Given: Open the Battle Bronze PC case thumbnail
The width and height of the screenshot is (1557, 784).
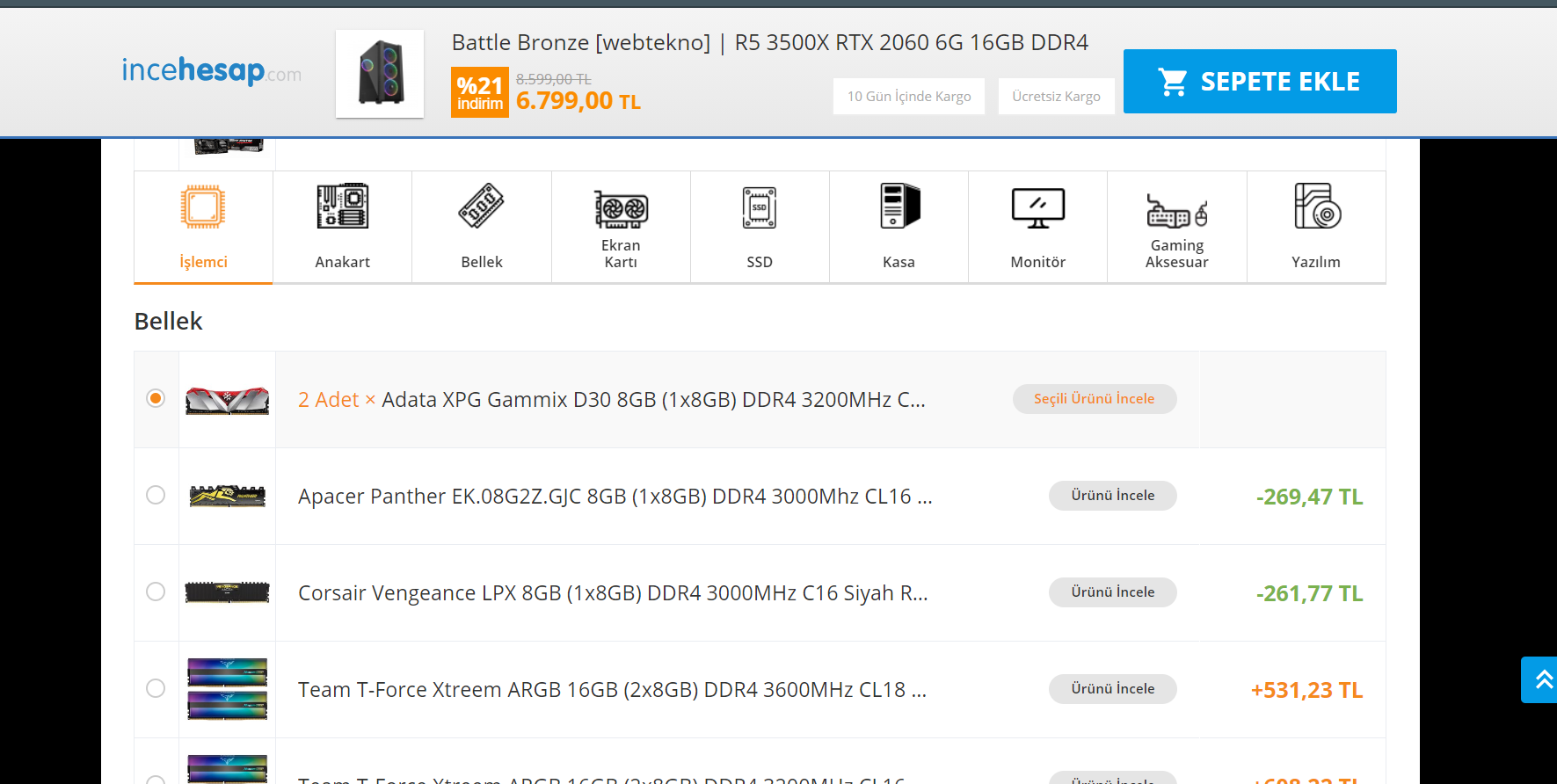Looking at the screenshot, I should [x=380, y=74].
